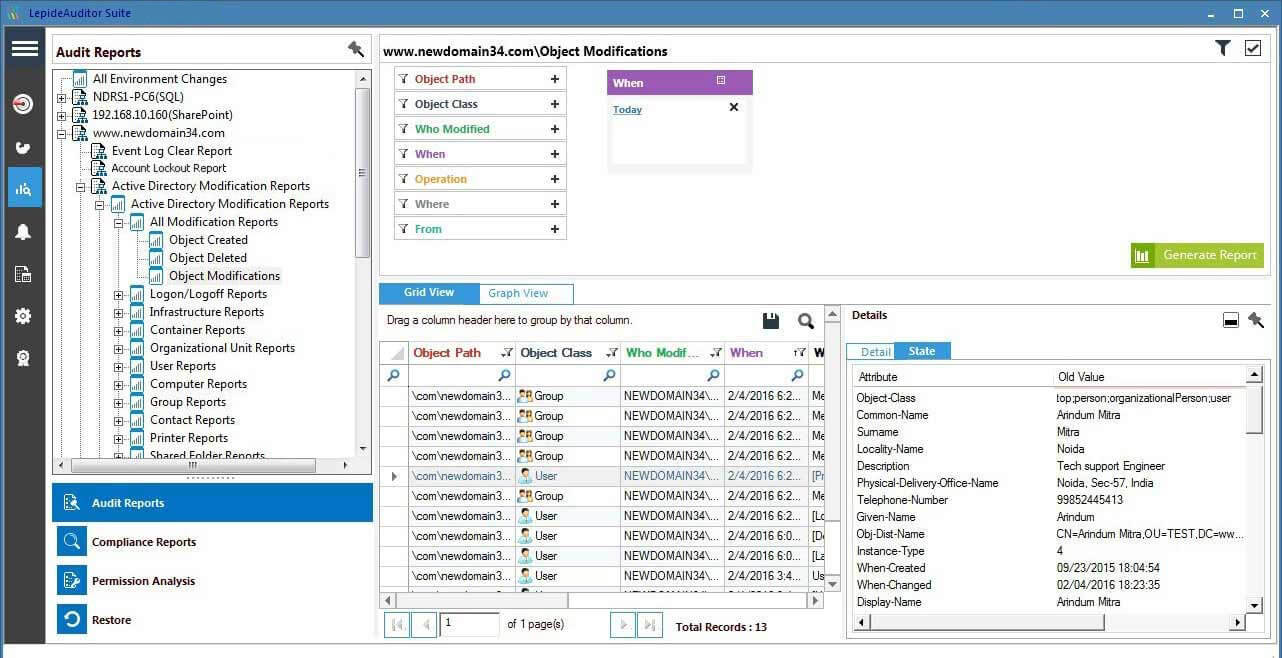Viewport: 1282px width, 658px height.
Task: Click the page number input field
Action: coord(470,623)
